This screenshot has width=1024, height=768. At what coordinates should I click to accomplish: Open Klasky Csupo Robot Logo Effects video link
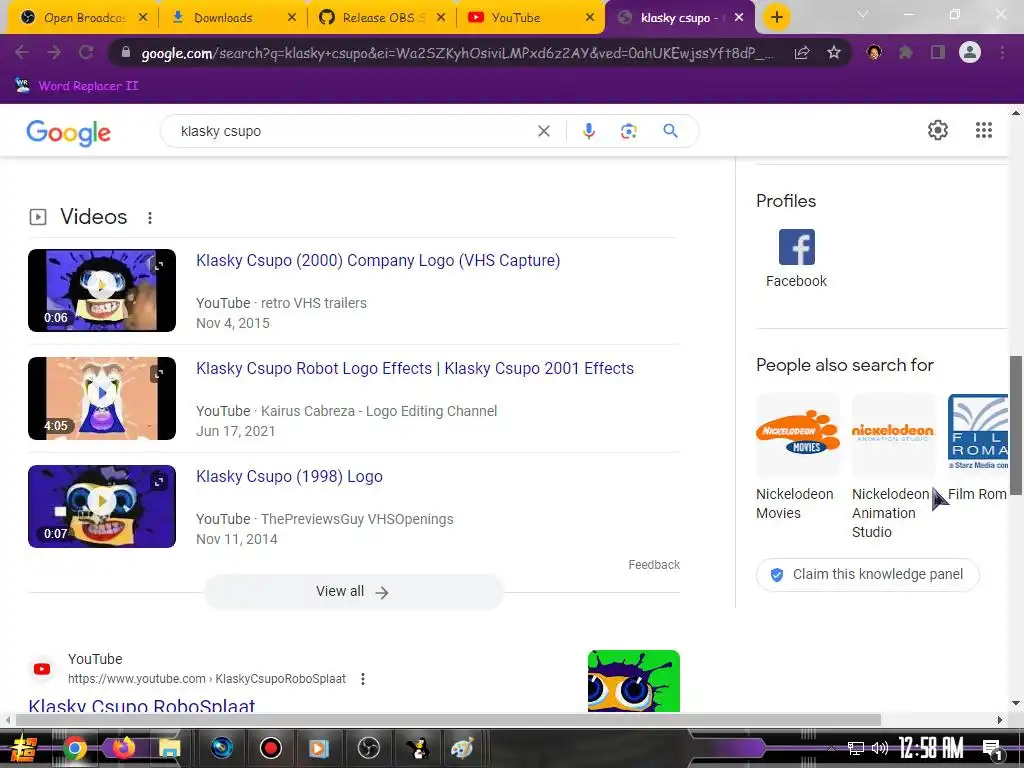click(415, 368)
